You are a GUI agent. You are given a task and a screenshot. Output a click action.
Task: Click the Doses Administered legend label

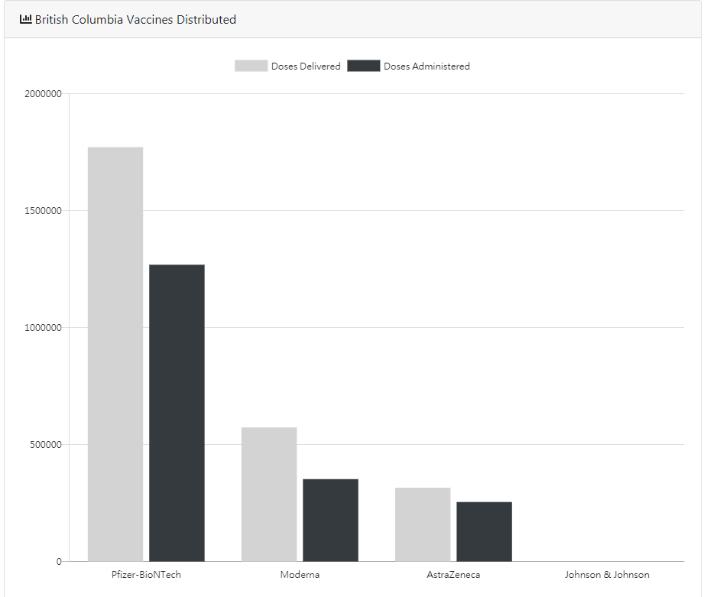pyautogui.click(x=427, y=66)
